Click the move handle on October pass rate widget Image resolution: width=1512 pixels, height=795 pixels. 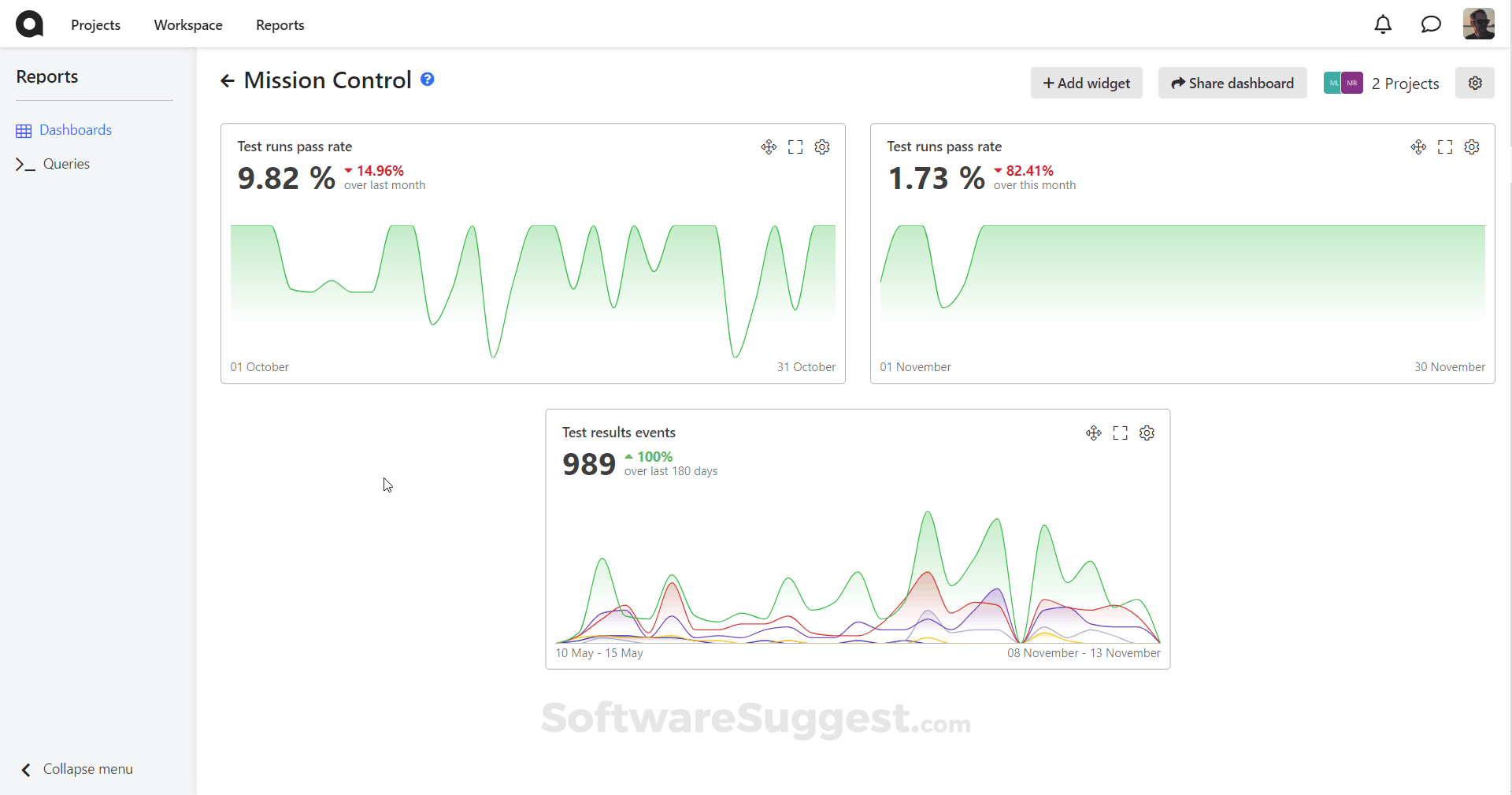point(769,147)
